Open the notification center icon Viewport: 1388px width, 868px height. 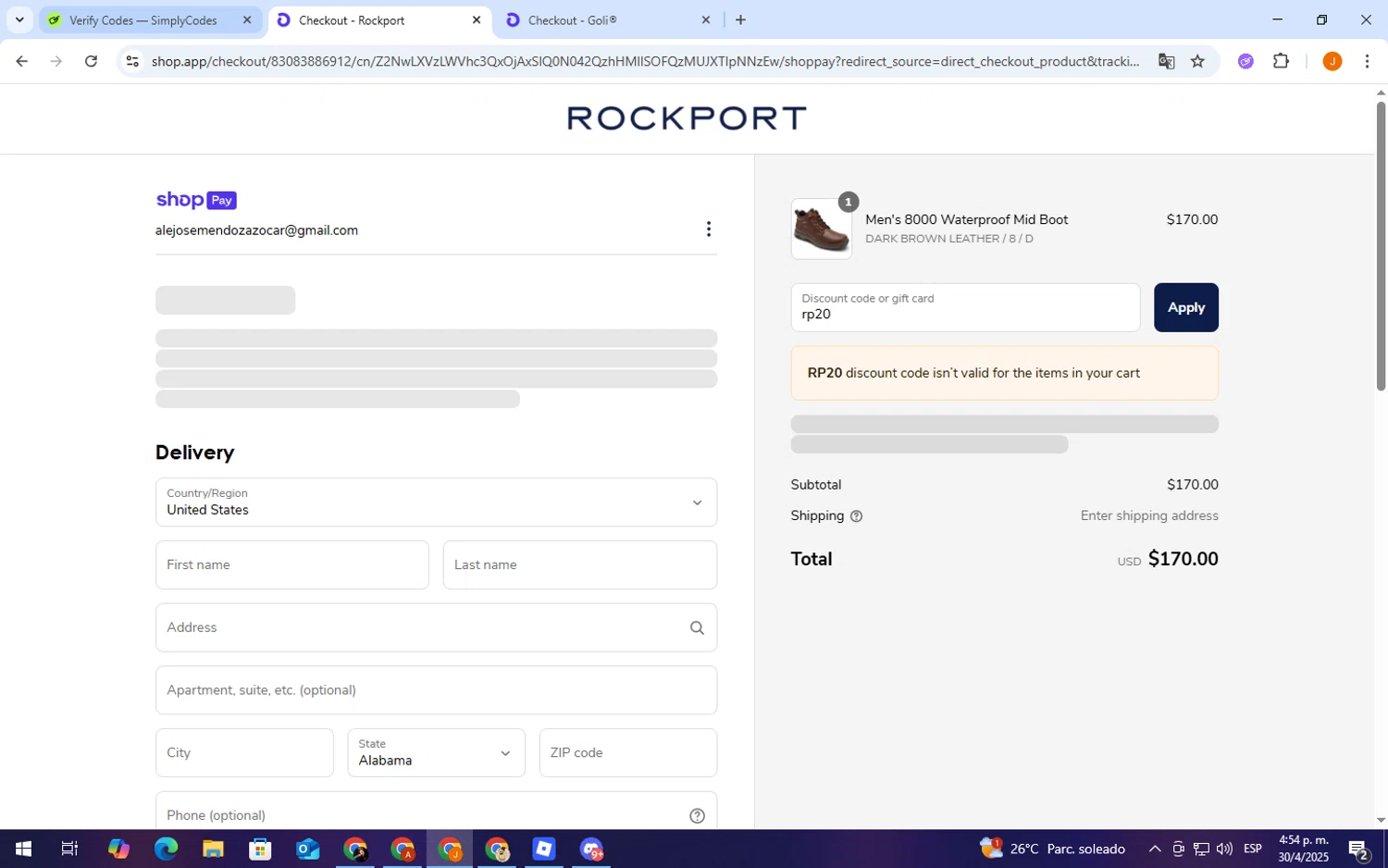(x=1358, y=849)
